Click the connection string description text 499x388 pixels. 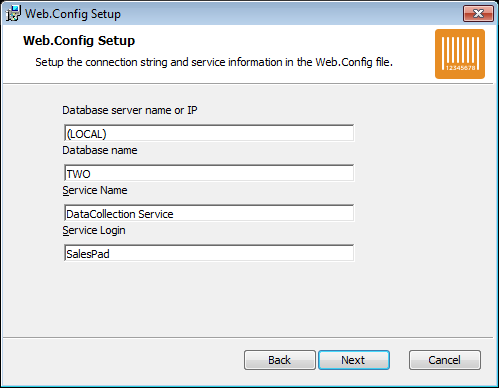tap(214, 62)
